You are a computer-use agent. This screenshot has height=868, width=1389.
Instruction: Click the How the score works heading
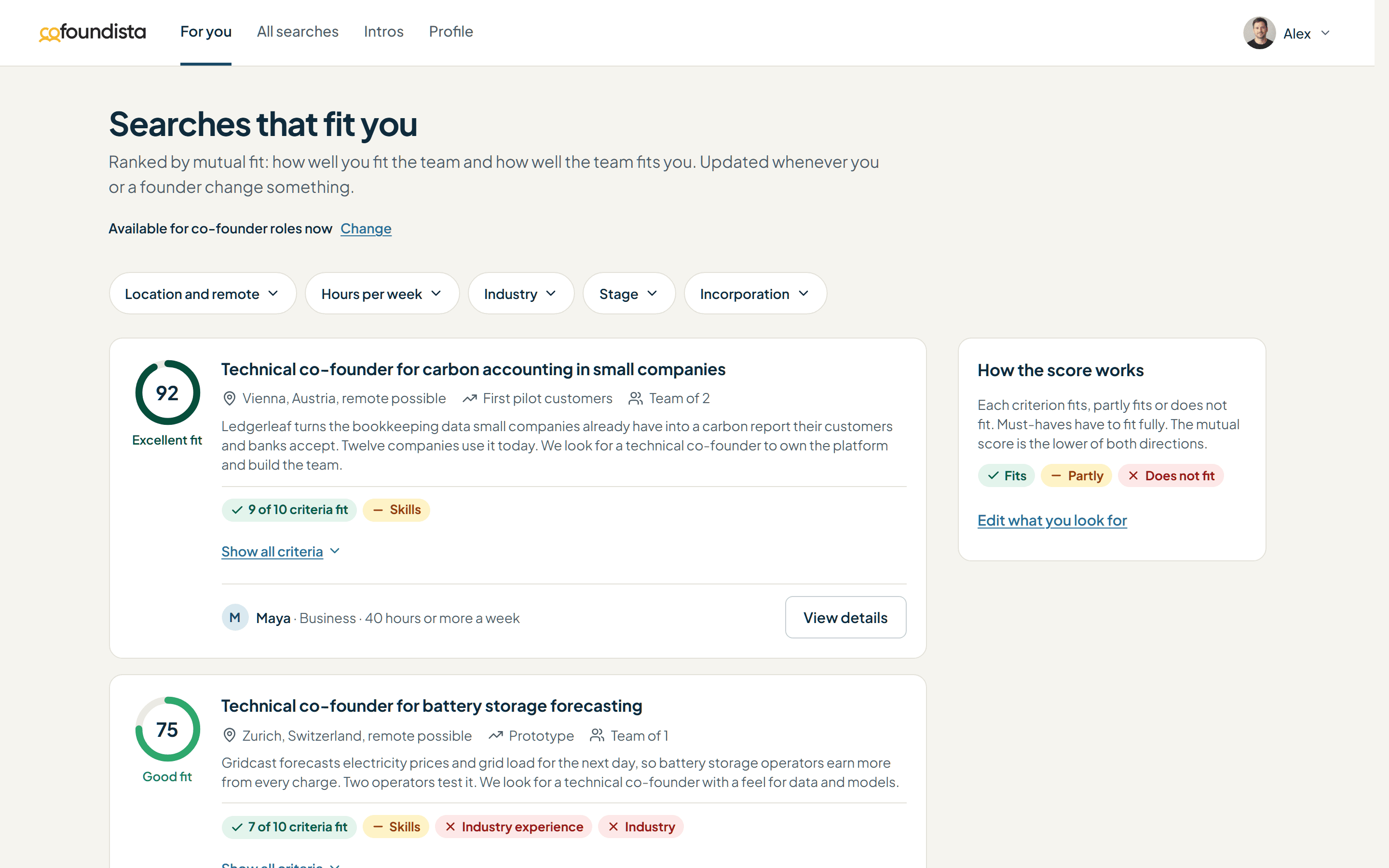tap(1061, 370)
